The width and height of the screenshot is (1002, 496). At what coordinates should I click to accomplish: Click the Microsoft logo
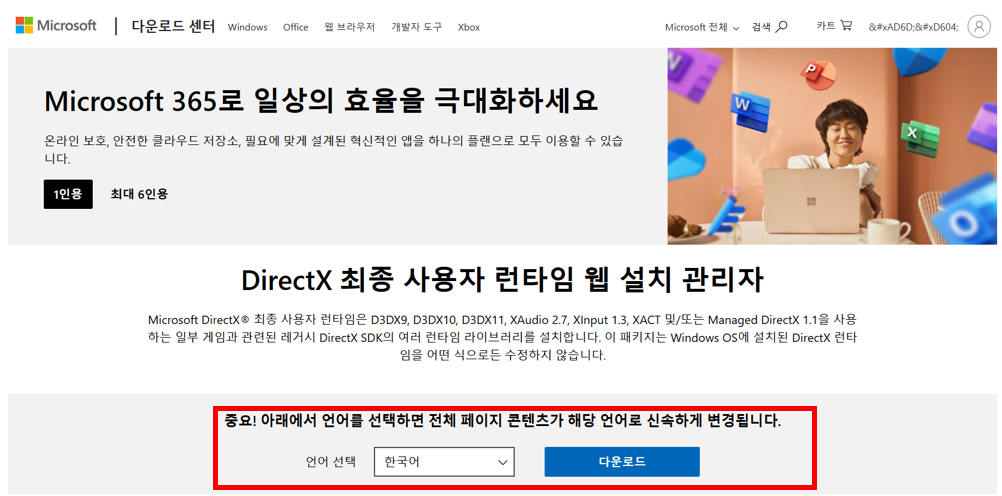56,26
